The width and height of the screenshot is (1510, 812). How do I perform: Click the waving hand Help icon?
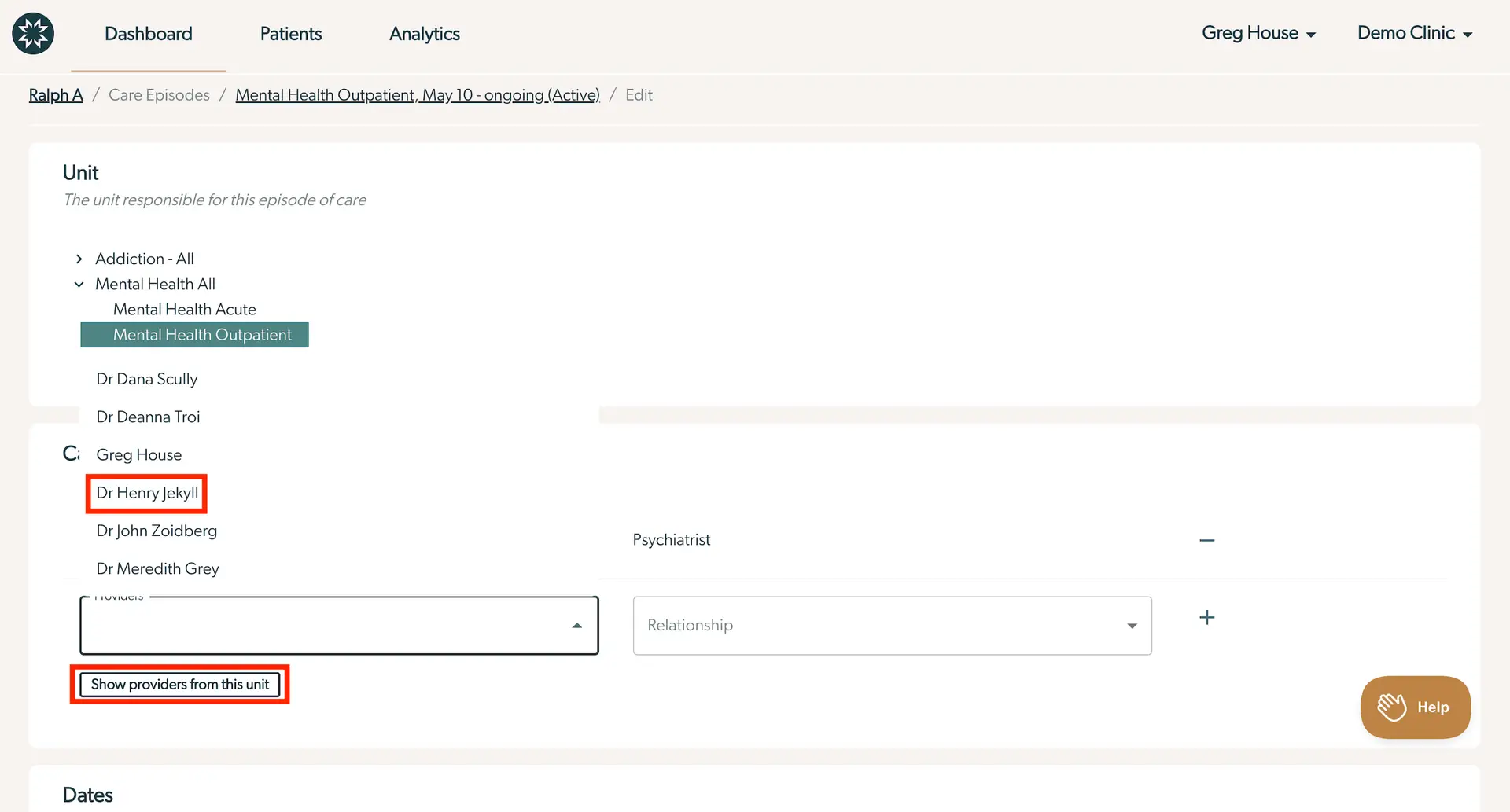(1392, 707)
